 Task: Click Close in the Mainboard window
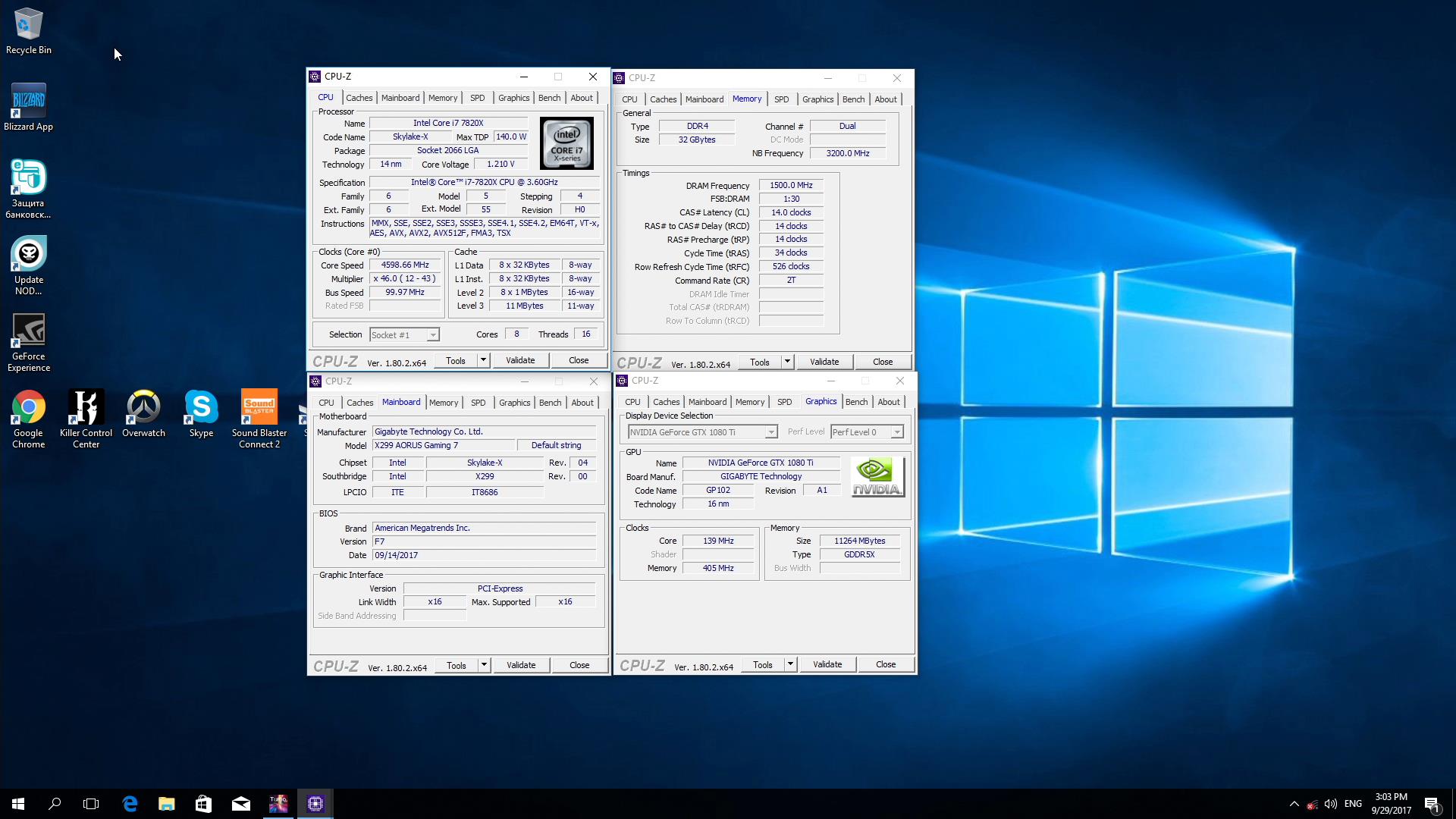coord(579,665)
